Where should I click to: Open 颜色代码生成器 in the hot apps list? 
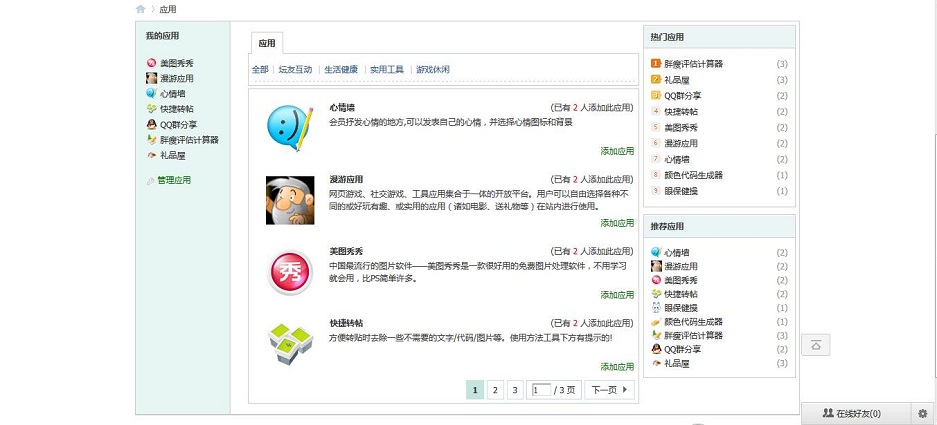(693, 175)
